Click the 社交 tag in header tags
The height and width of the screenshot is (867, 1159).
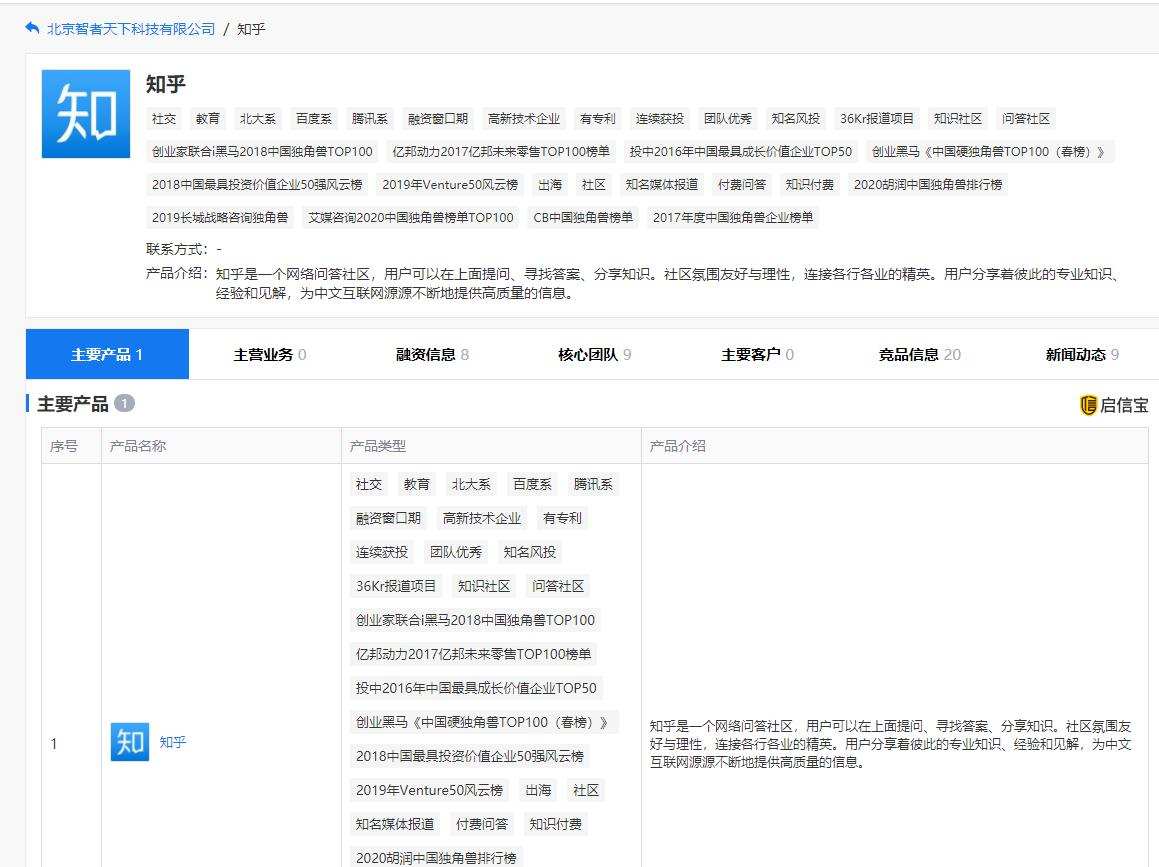[164, 119]
